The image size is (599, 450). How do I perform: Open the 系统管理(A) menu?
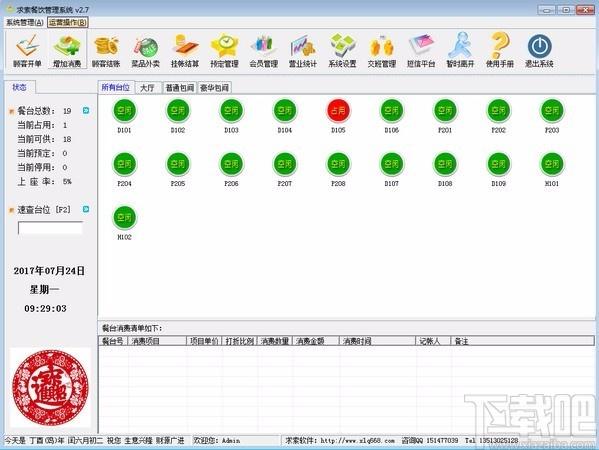tap(25, 23)
